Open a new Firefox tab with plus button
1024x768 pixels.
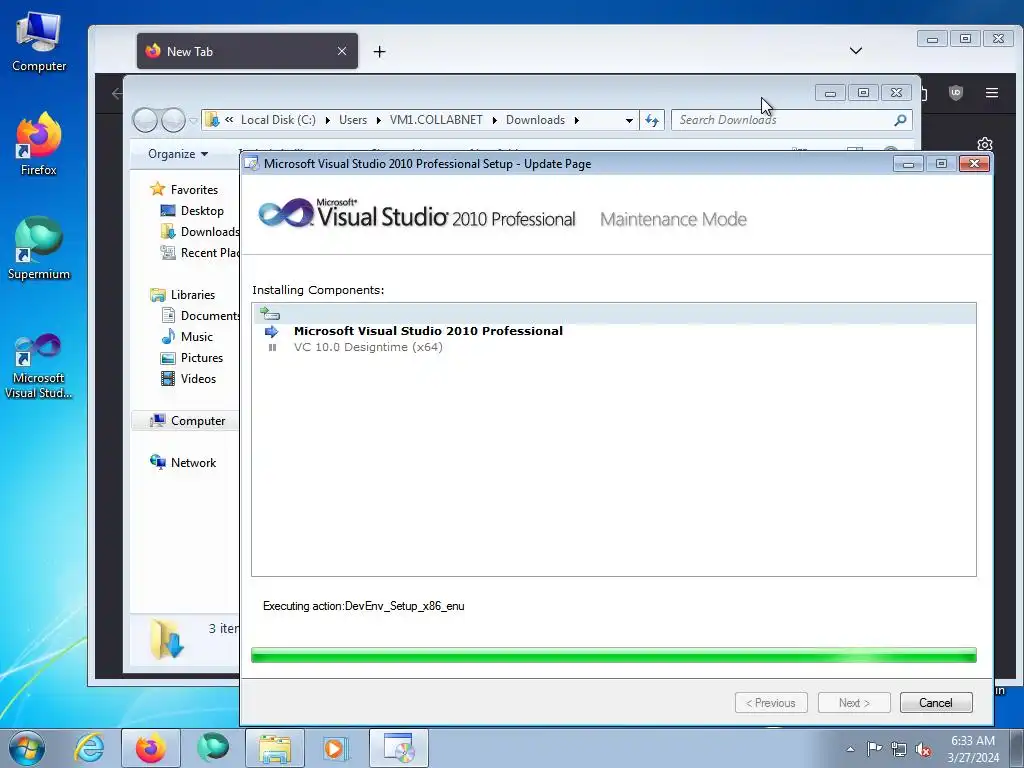(379, 52)
